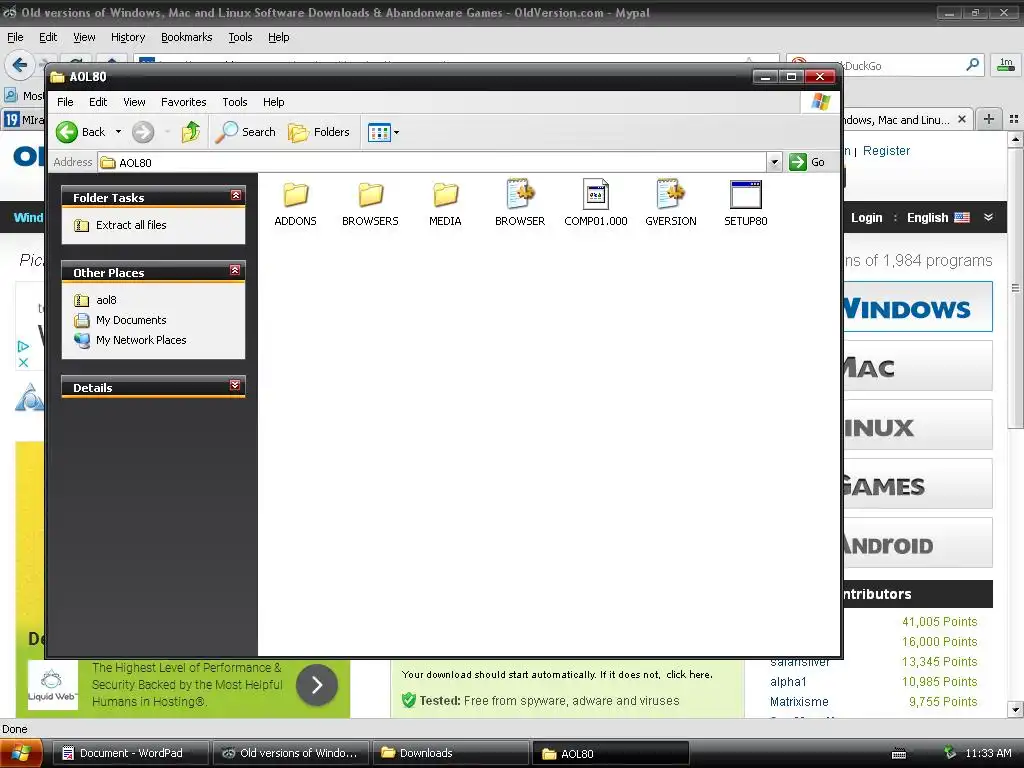This screenshot has width=1024, height=768.
Task: Click the 11:33 AM clock in the tray
Action: [x=988, y=753]
